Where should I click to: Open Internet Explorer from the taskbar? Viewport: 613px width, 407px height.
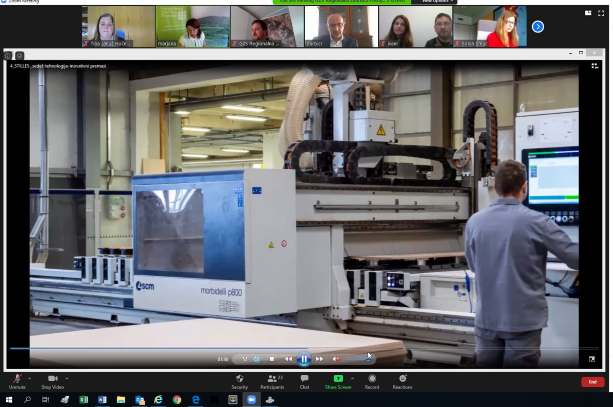(158, 400)
